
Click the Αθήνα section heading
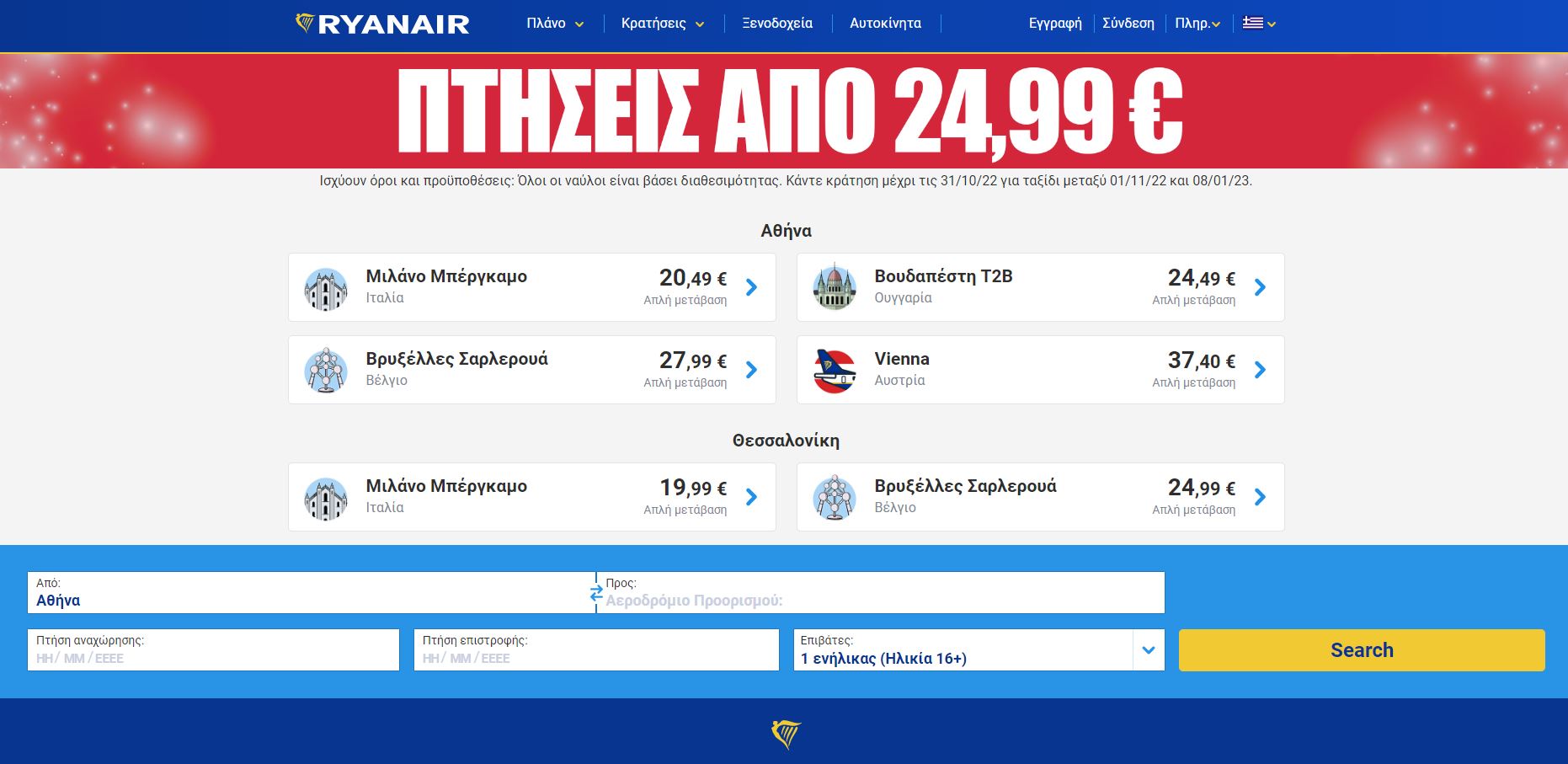[786, 231]
